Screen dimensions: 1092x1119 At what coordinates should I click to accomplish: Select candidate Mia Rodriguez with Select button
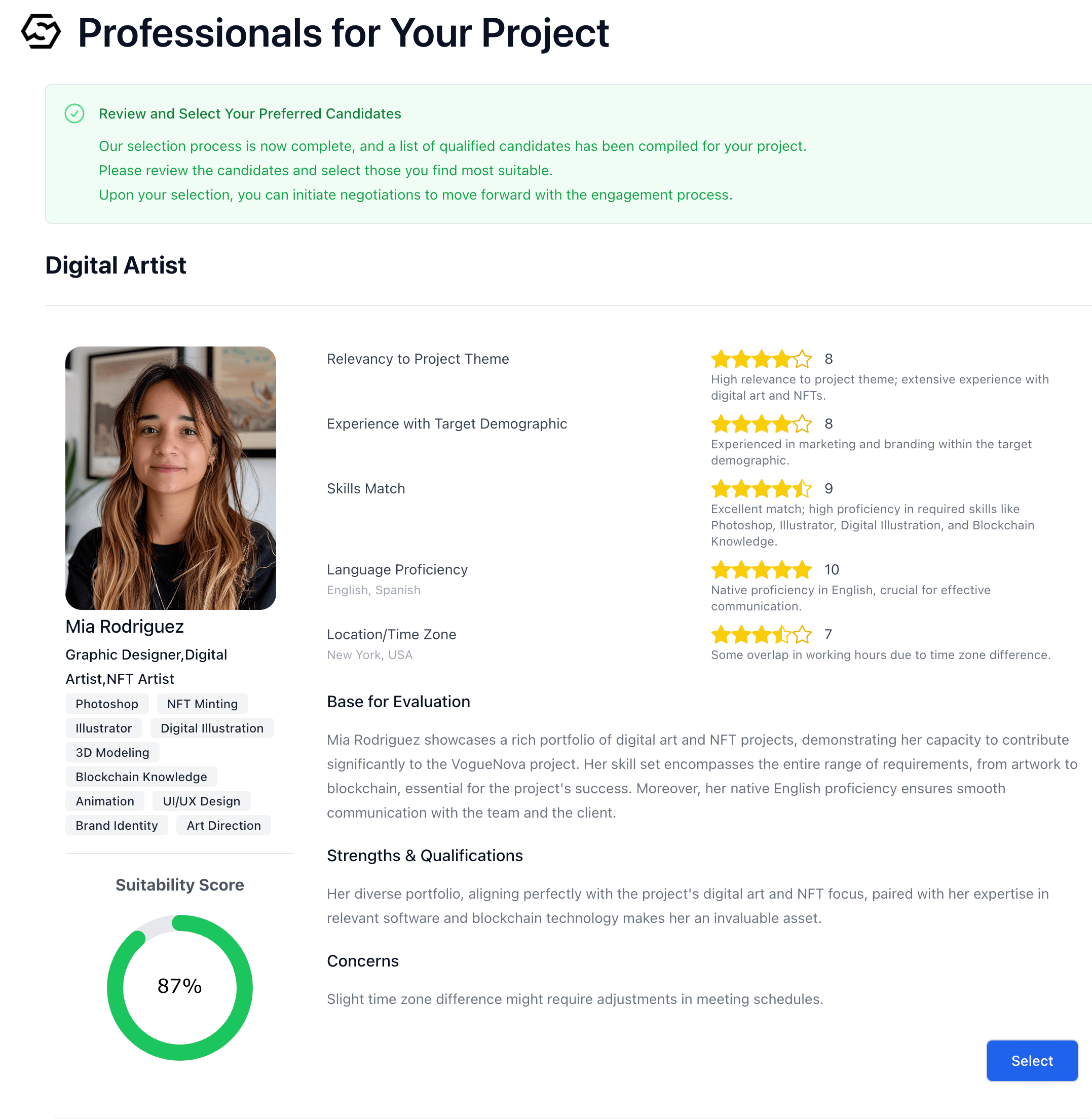click(x=1031, y=1061)
